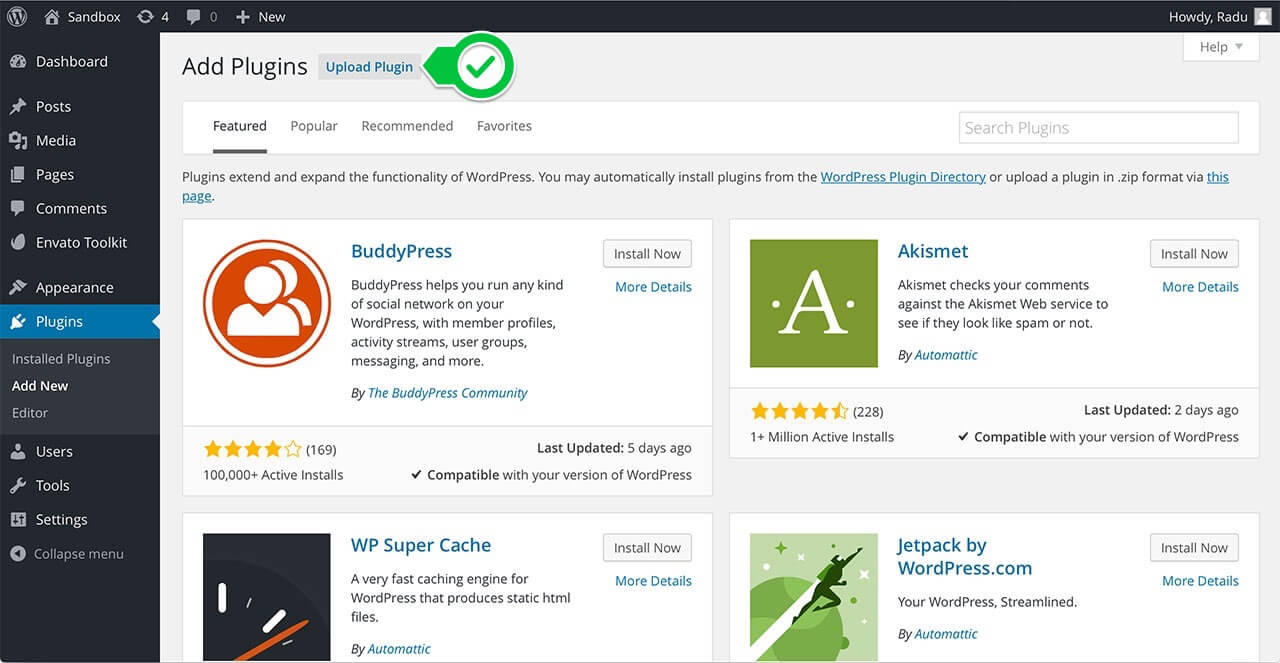
Task: Click the Pages icon in sidebar
Action: coord(18,174)
